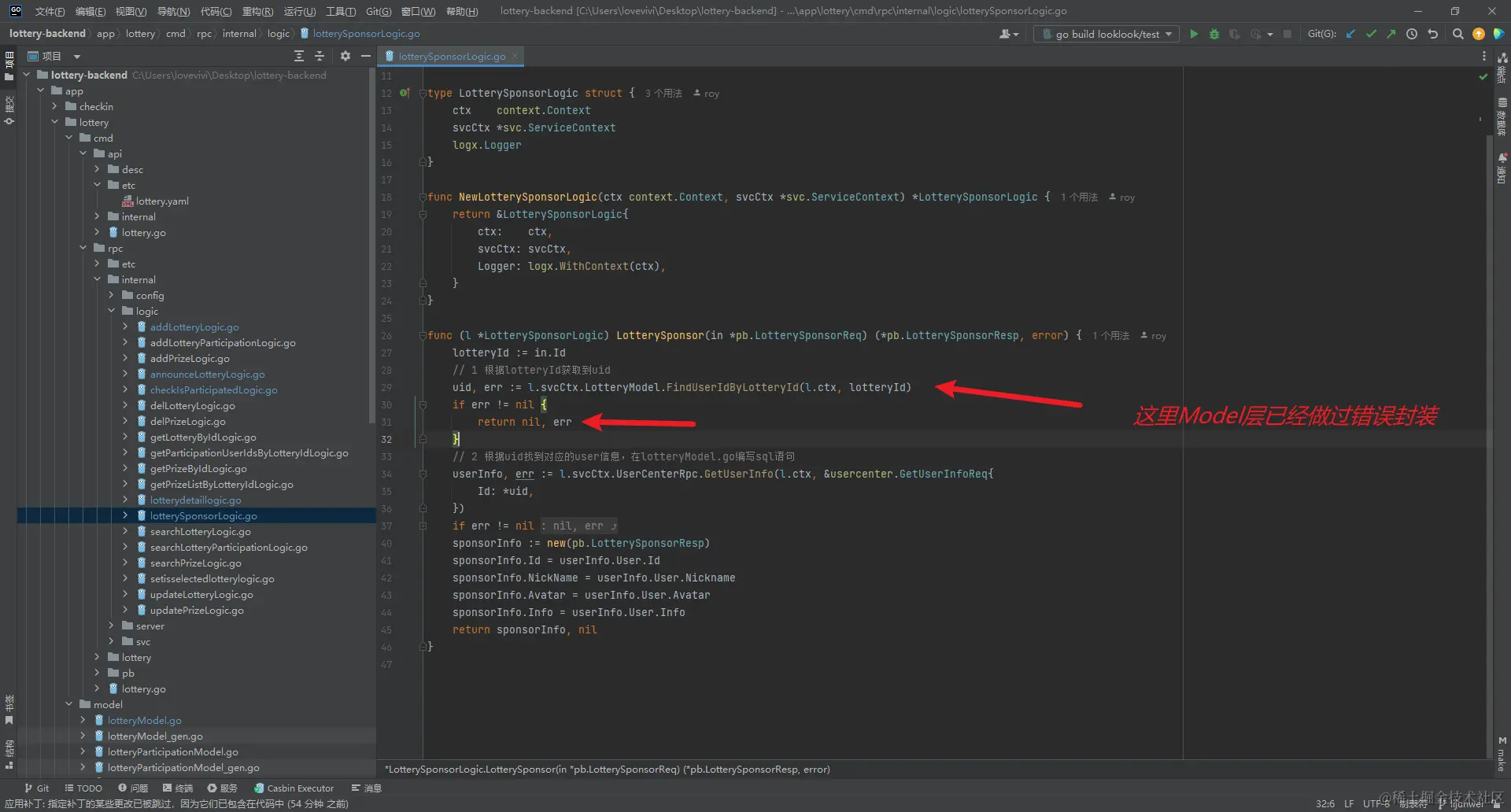This screenshot has width=1511, height=812.
Task: Show Git history clock icon
Action: click(1412, 34)
